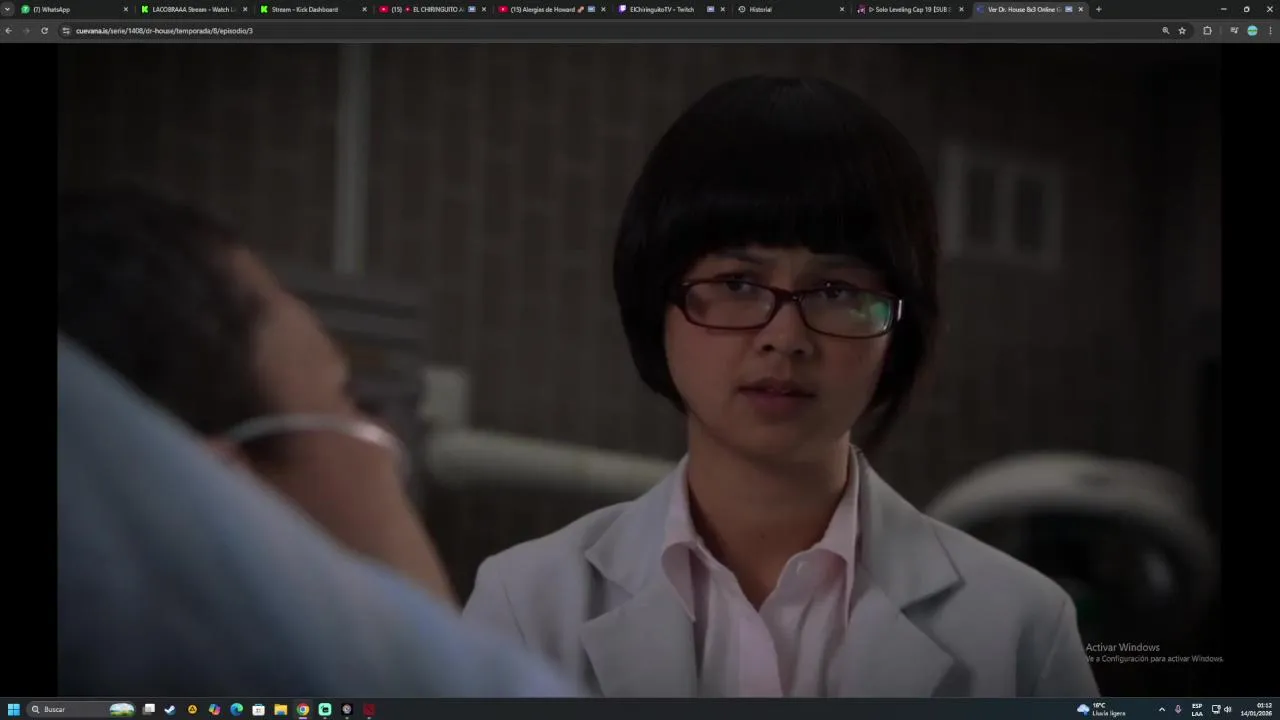Open OBS Studio from the taskbar
This screenshot has width=1280, height=720.
pos(347,709)
